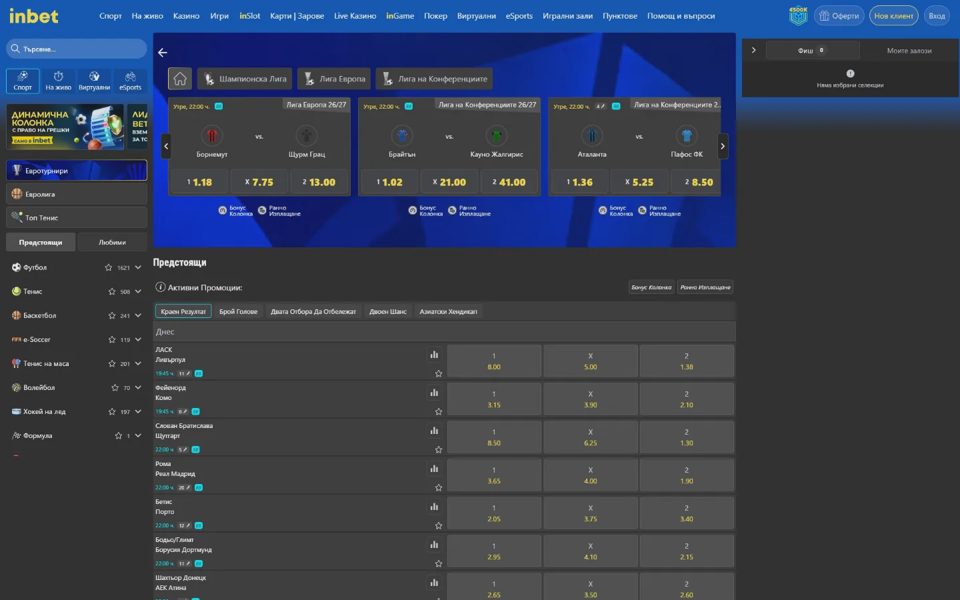Viewport: 960px width, 600px height.
Task: Expand the e-Soccer sport list
Action: coord(138,339)
